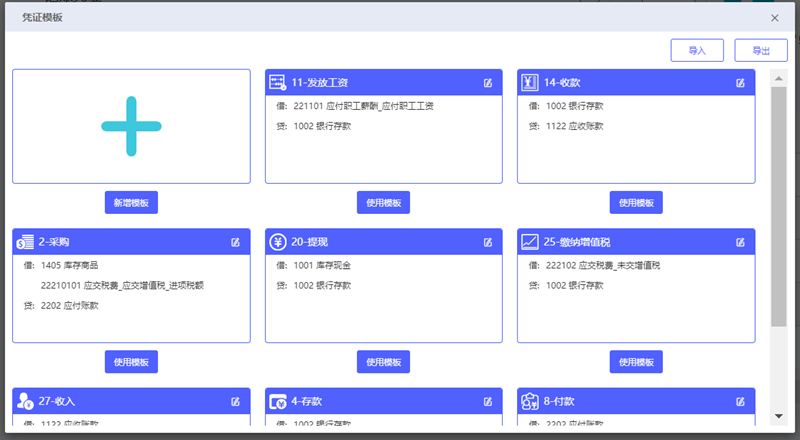
Task: Click the edit icon on 8-付款 card
Action: pyautogui.click(x=740, y=402)
